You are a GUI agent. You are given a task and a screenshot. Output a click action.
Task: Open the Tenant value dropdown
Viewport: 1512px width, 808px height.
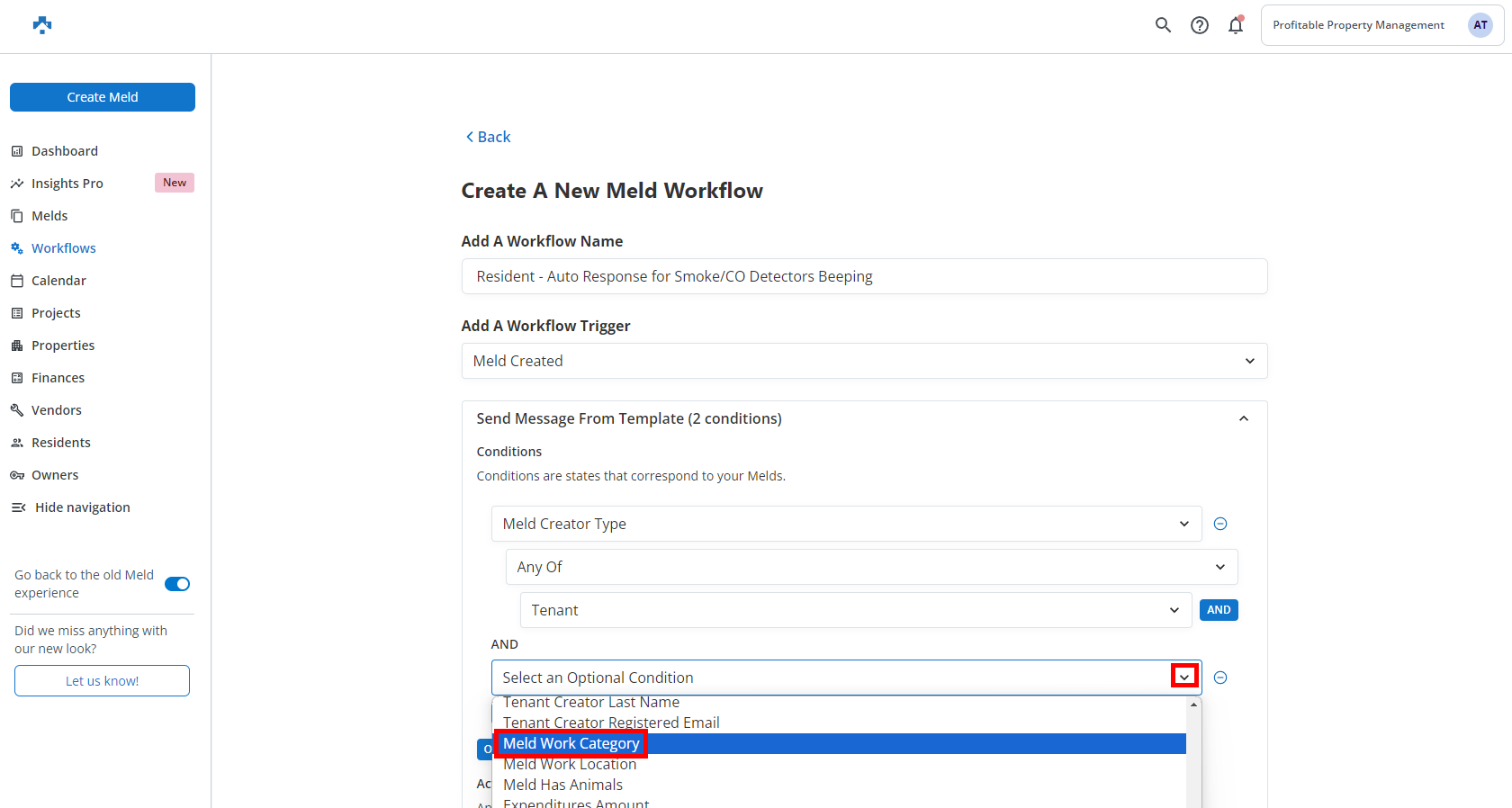coord(855,610)
